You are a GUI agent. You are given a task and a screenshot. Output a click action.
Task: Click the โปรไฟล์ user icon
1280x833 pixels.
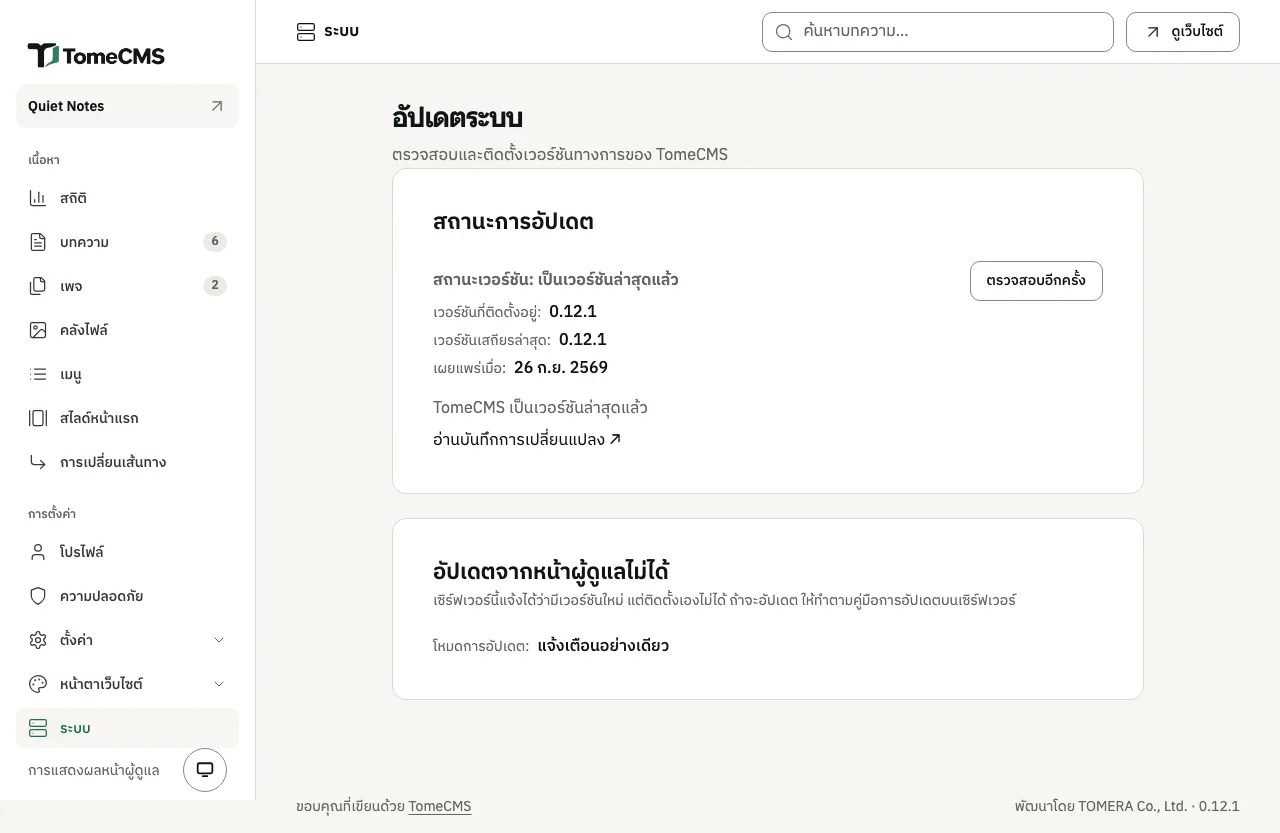point(38,552)
